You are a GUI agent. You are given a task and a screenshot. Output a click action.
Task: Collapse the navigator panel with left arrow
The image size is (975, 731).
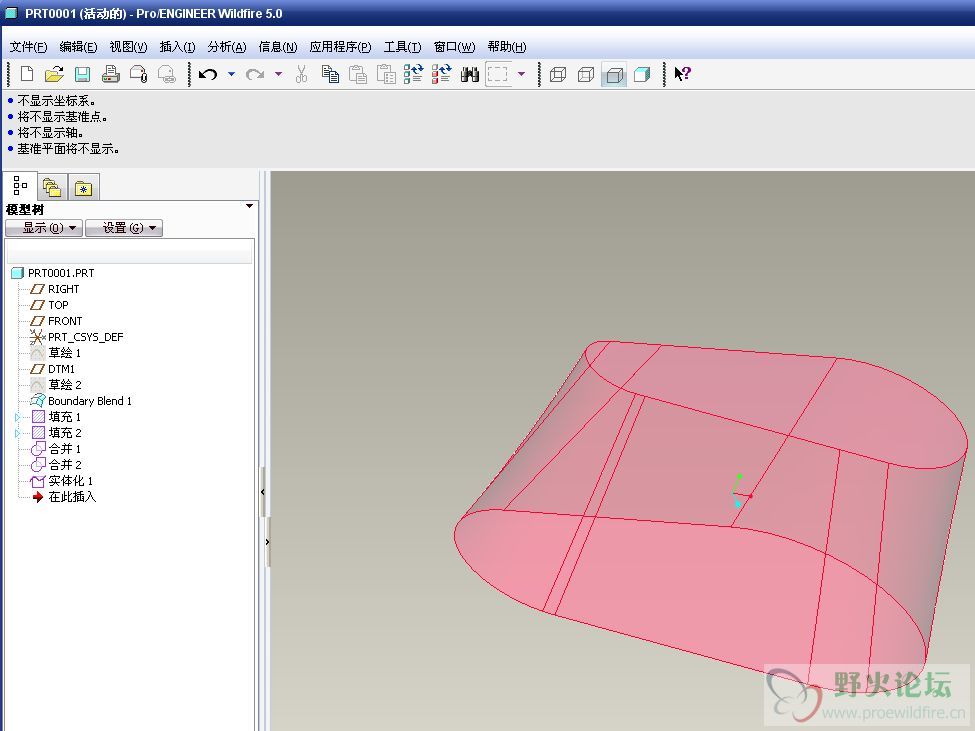point(262,492)
